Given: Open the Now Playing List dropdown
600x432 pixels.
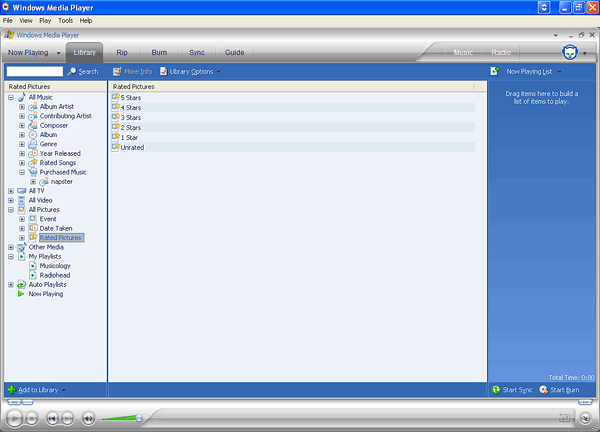Looking at the screenshot, I should (x=532, y=72).
